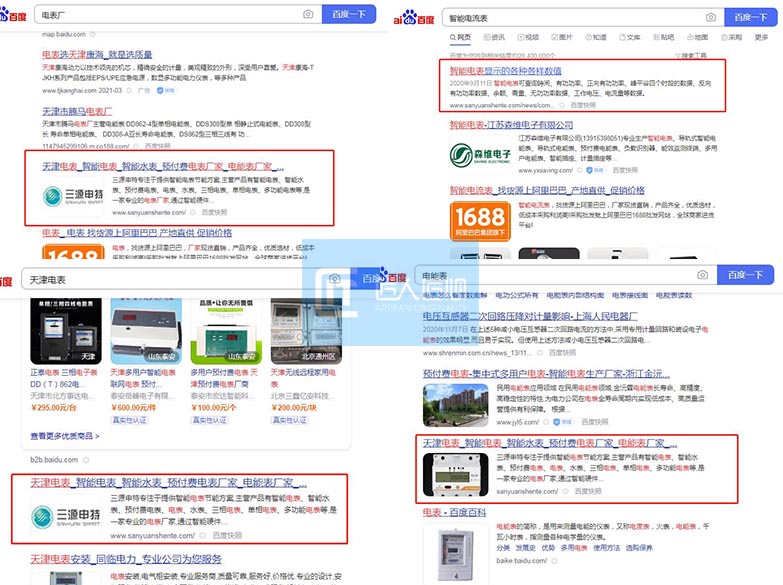Click blue 保障 shield badge next to www.yxsaving.com
The image size is (783, 585).
[595, 170]
